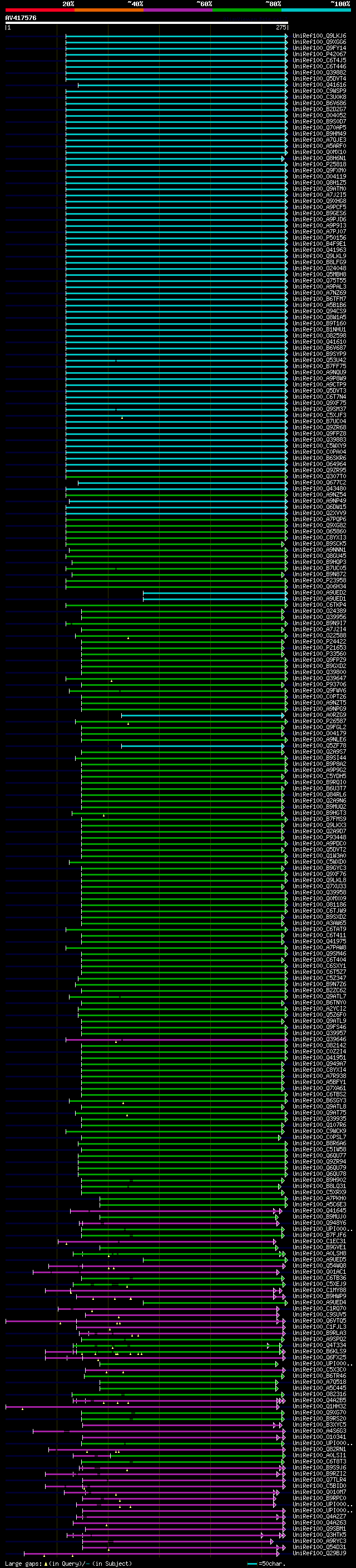The height and width of the screenshot is (1568, 356).
Task: Click hit label UniRef100_P25818
Action: pyautogui.click(x=319, y=164)
